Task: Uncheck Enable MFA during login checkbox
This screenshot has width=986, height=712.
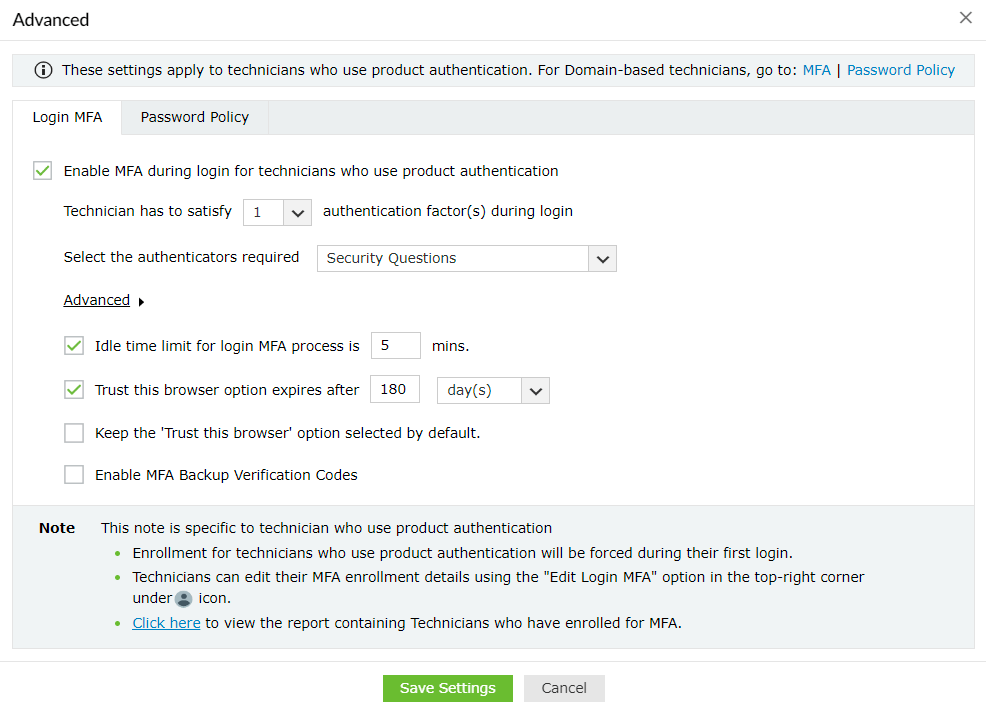Action: pos(43,171)
